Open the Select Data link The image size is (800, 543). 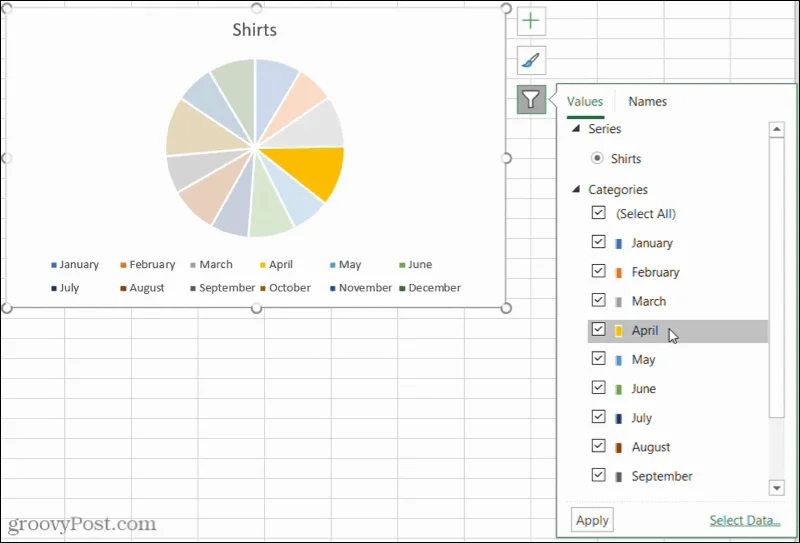point(745,521)
